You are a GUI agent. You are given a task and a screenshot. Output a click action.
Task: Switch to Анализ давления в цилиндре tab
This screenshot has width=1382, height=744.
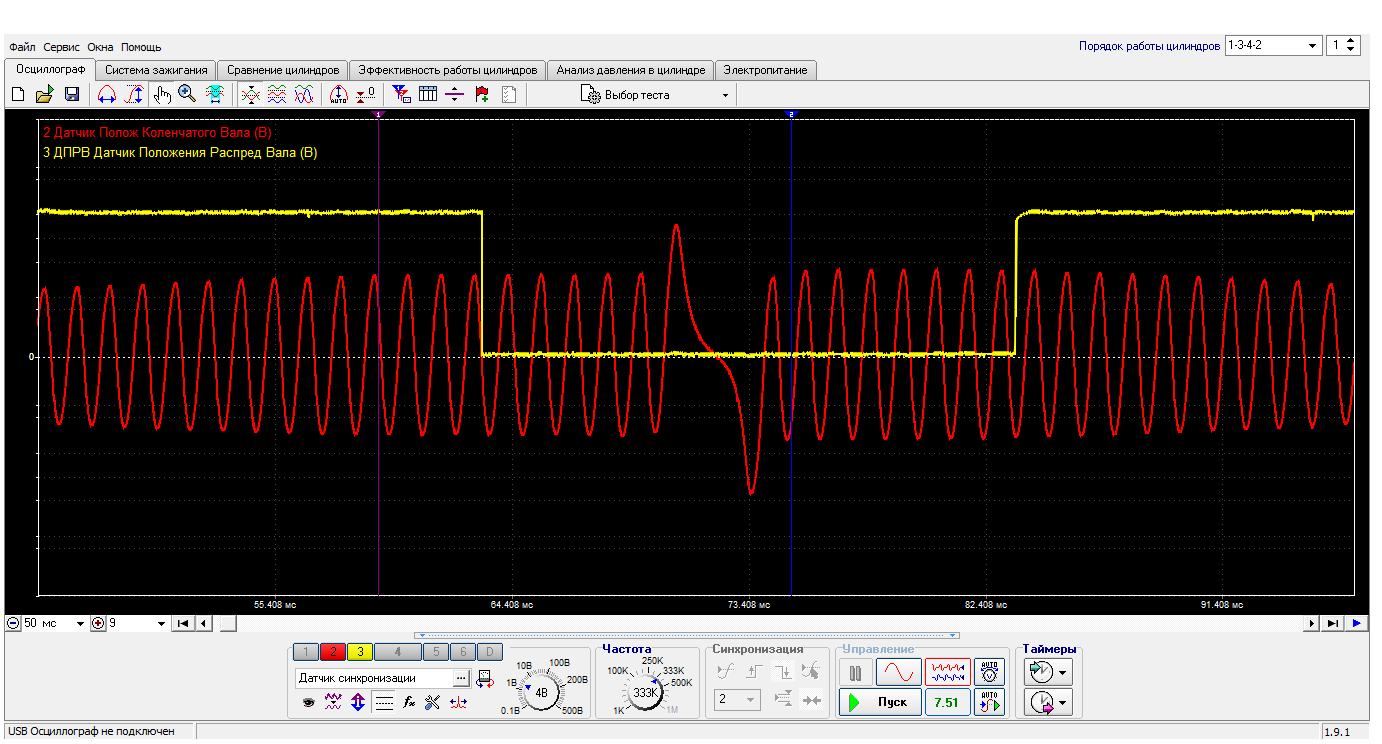point(631,70)
